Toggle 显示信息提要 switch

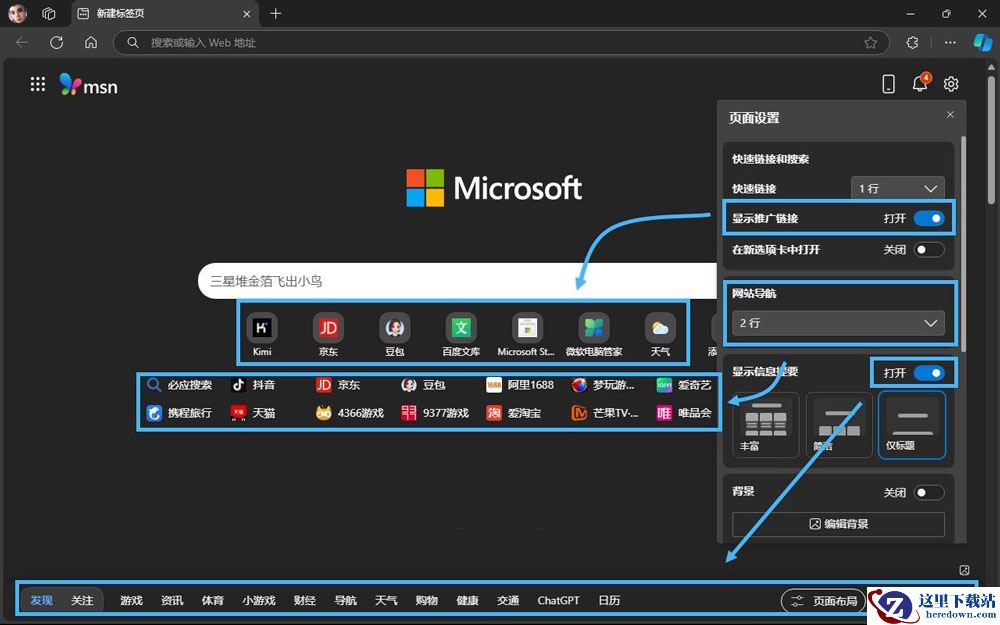point(929,372)
